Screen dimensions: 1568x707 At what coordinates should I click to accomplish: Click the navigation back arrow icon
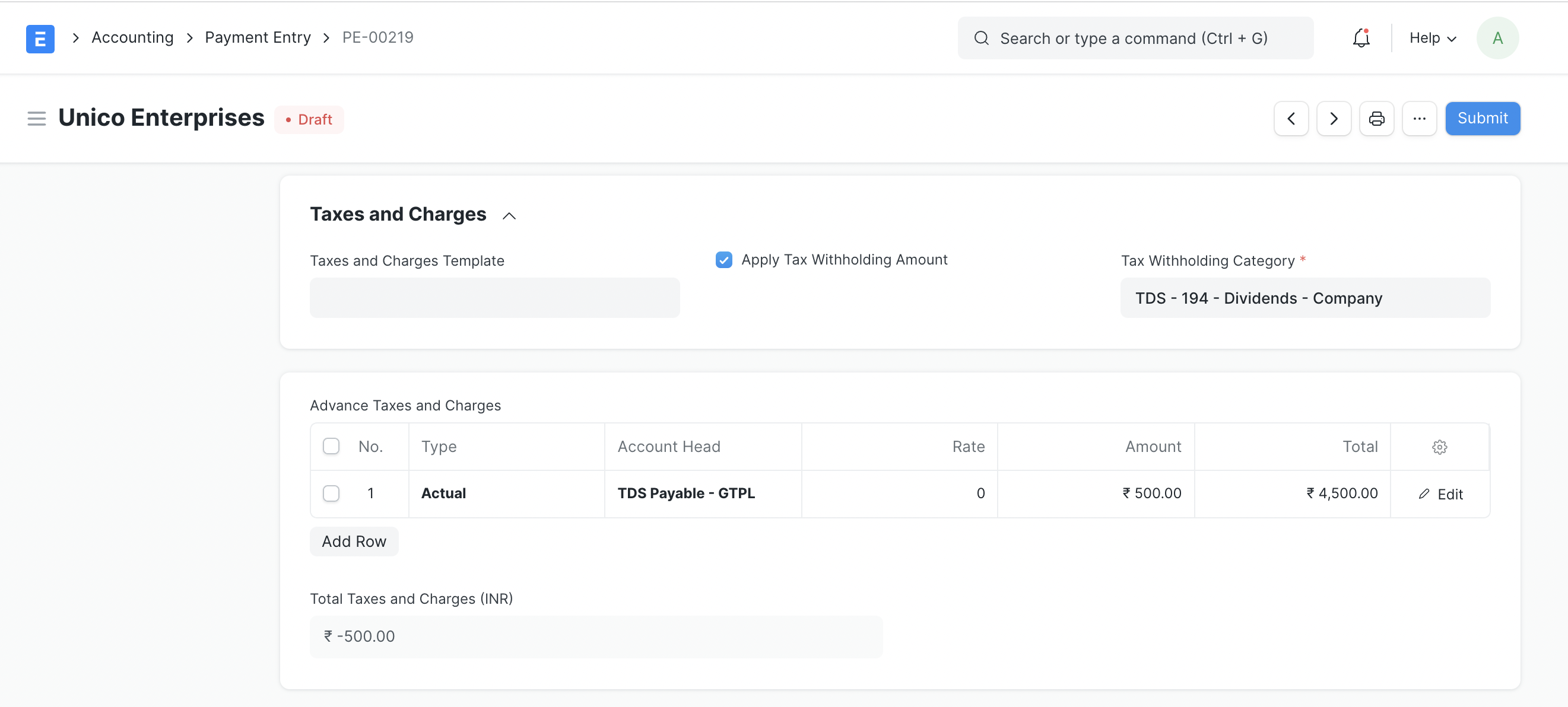tap(1291, 118)
